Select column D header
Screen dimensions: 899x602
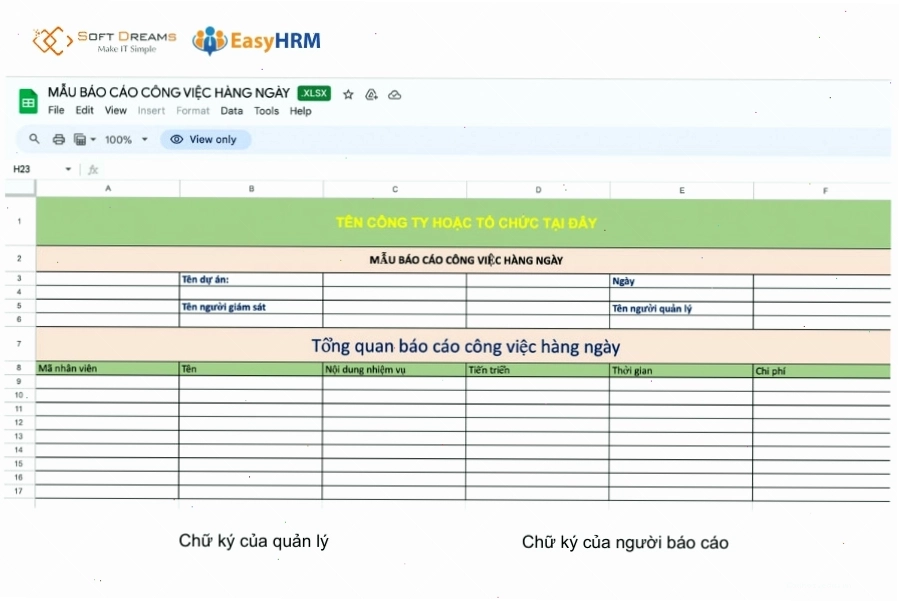[538, 190]
